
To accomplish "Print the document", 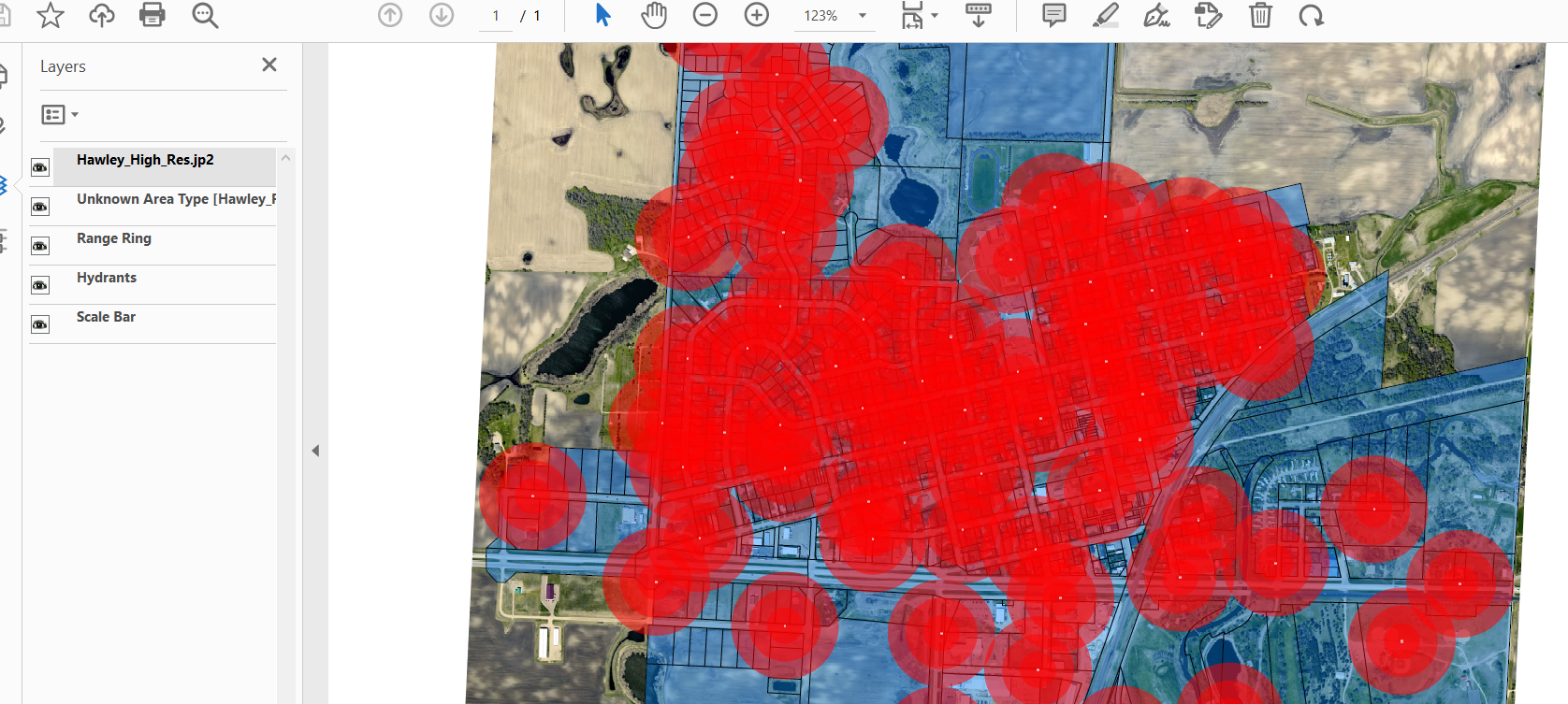I will click(152, 15).
